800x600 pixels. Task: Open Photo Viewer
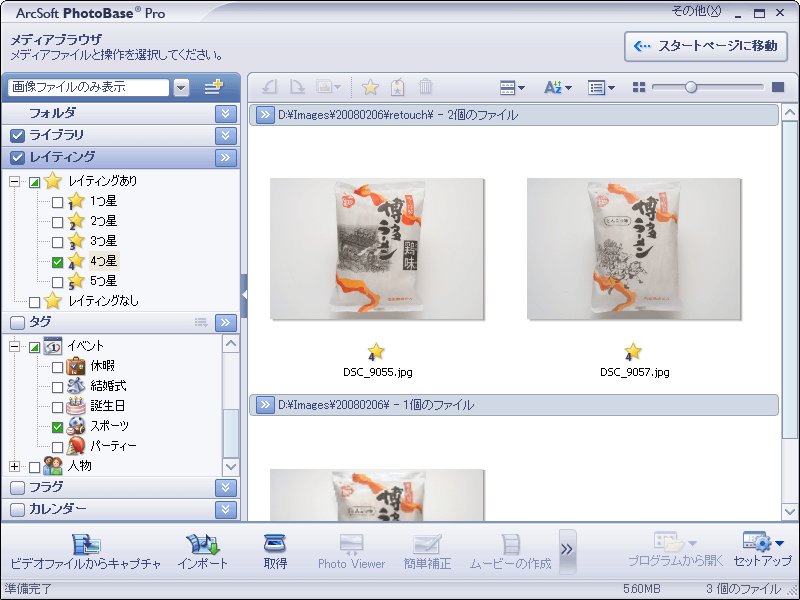tap(351, 551)
